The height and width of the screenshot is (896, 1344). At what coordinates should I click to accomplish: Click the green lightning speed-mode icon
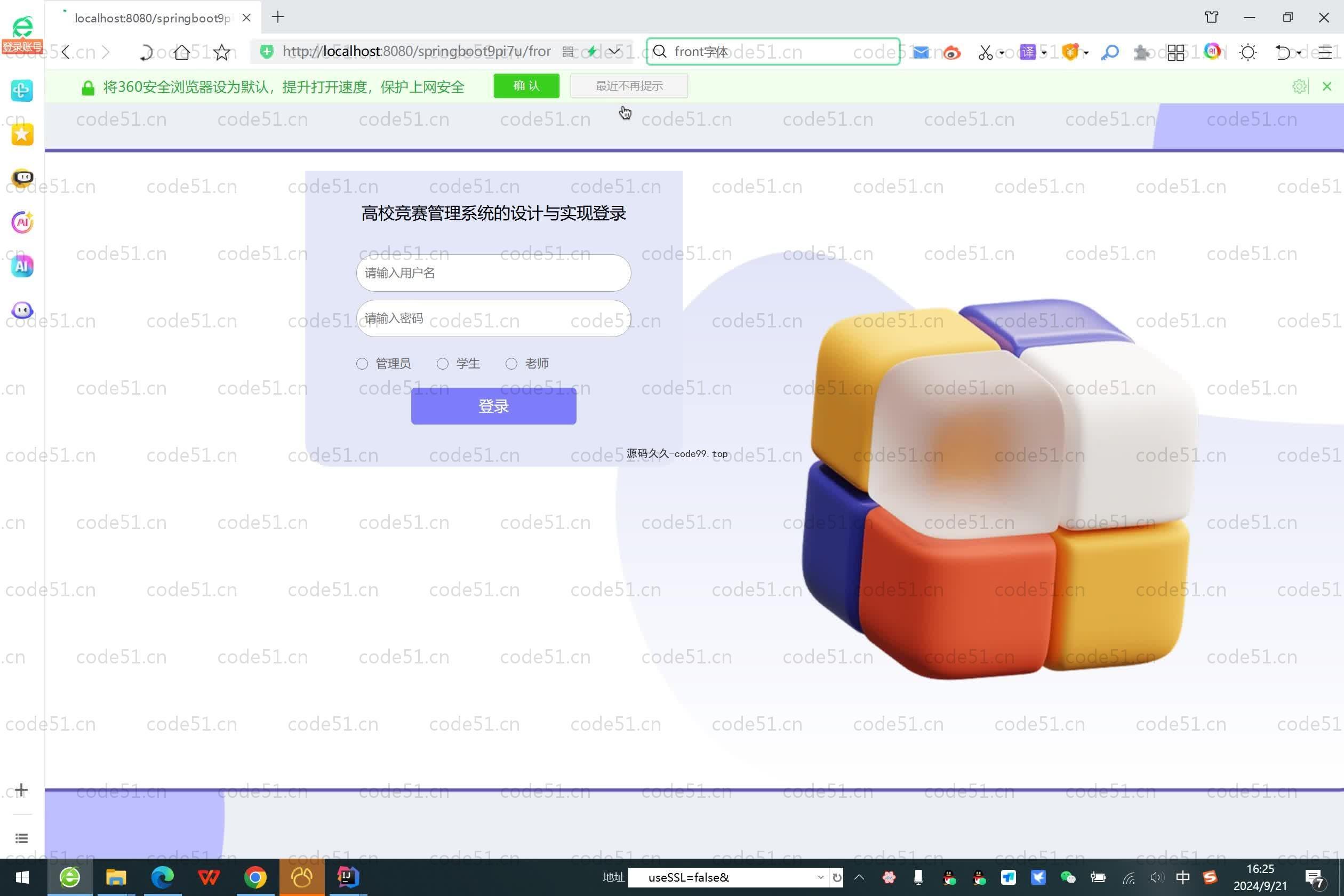pyautogui.click(x=592, y=51)
